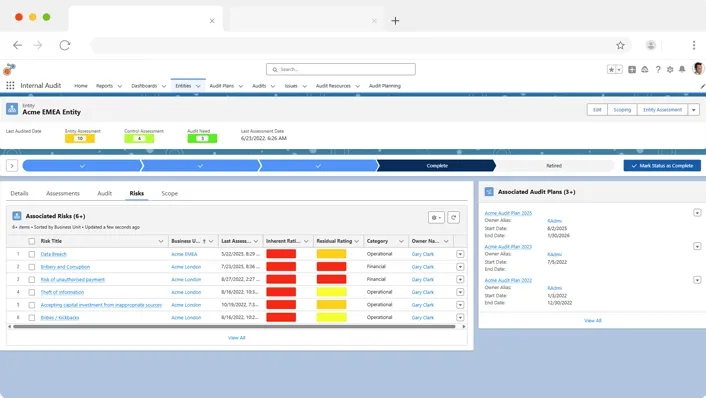This screenshot has height=398, width=706.
Task: Open the browser profile icon
Action: coord(651,45)
